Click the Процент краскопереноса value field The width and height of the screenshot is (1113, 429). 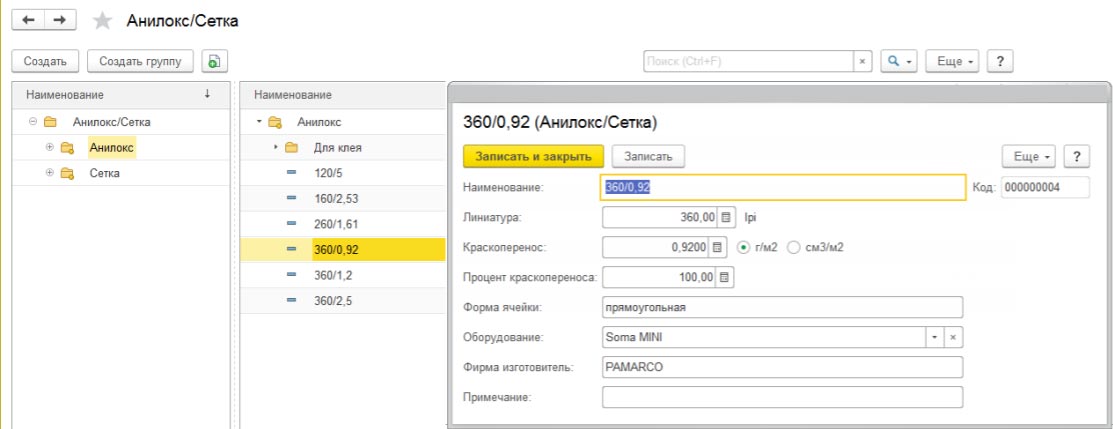coord(659,278)
